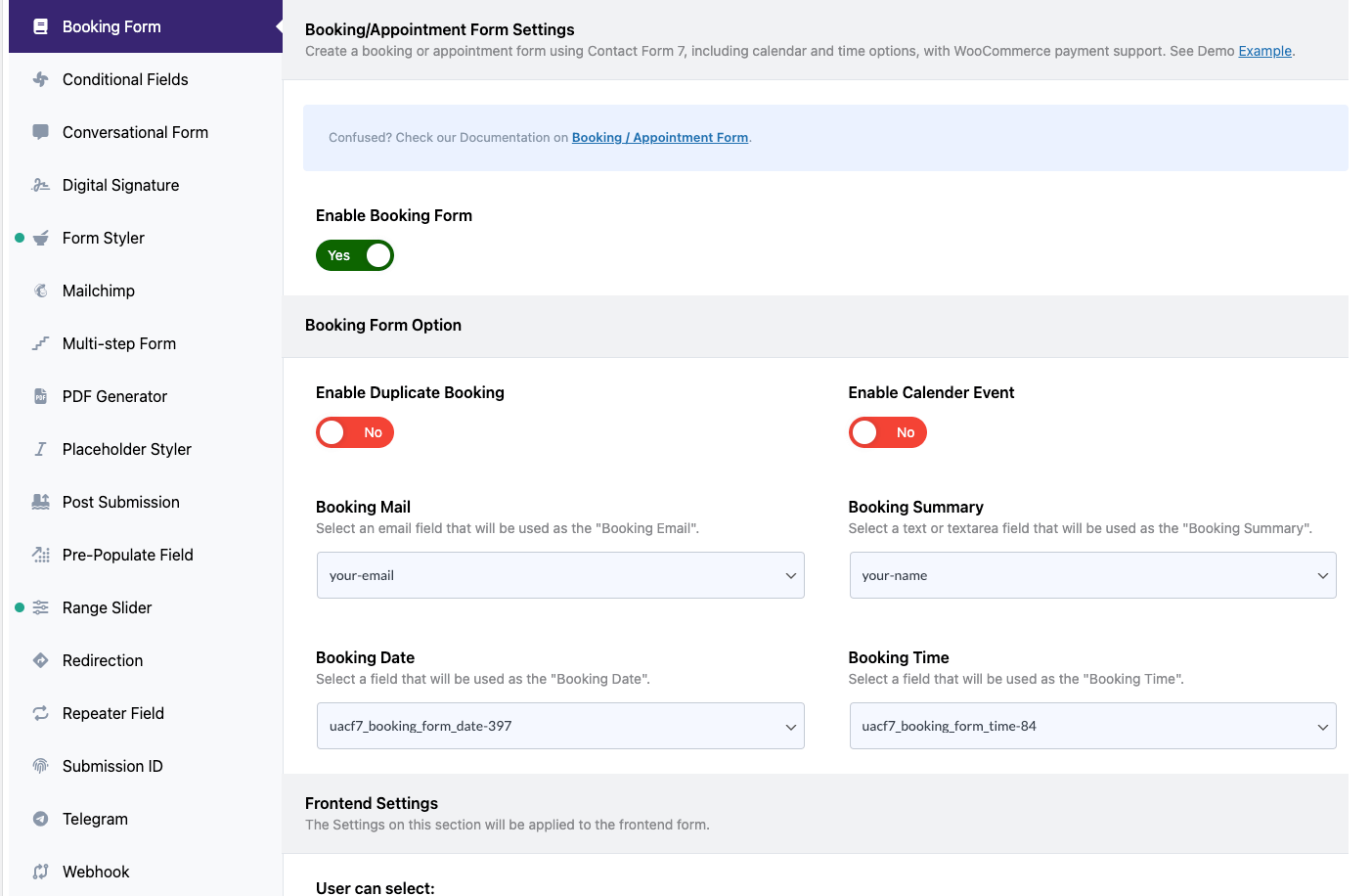1372x896 pixels.
Task: Turn on Enable Calender Event
Action: 888,432
